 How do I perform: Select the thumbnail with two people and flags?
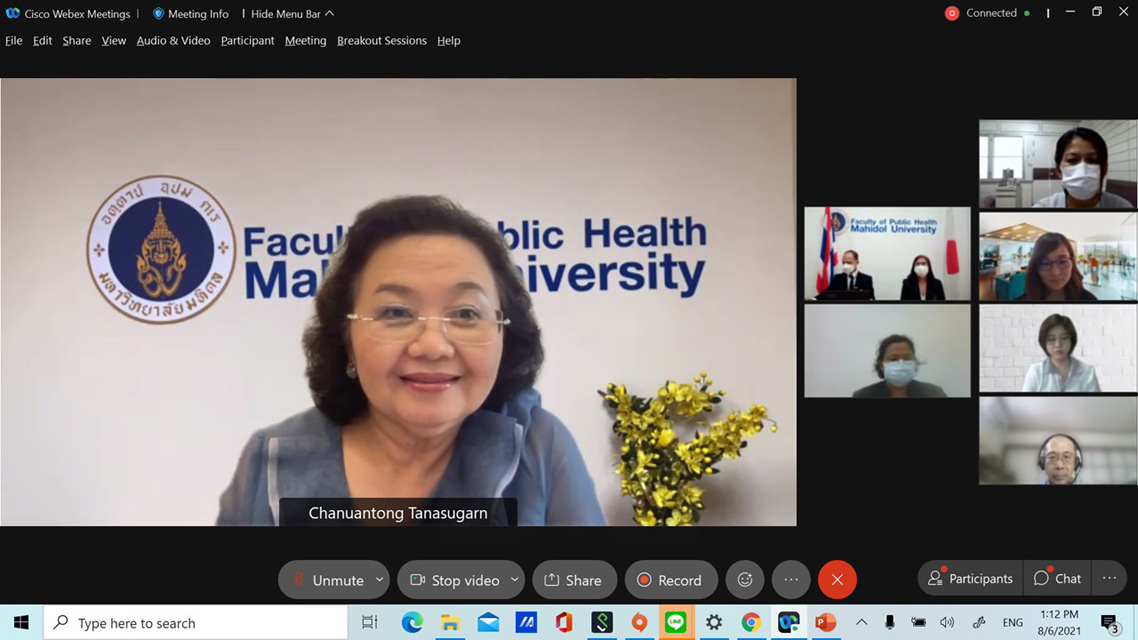pyautogui.click(x=887, y=254)
